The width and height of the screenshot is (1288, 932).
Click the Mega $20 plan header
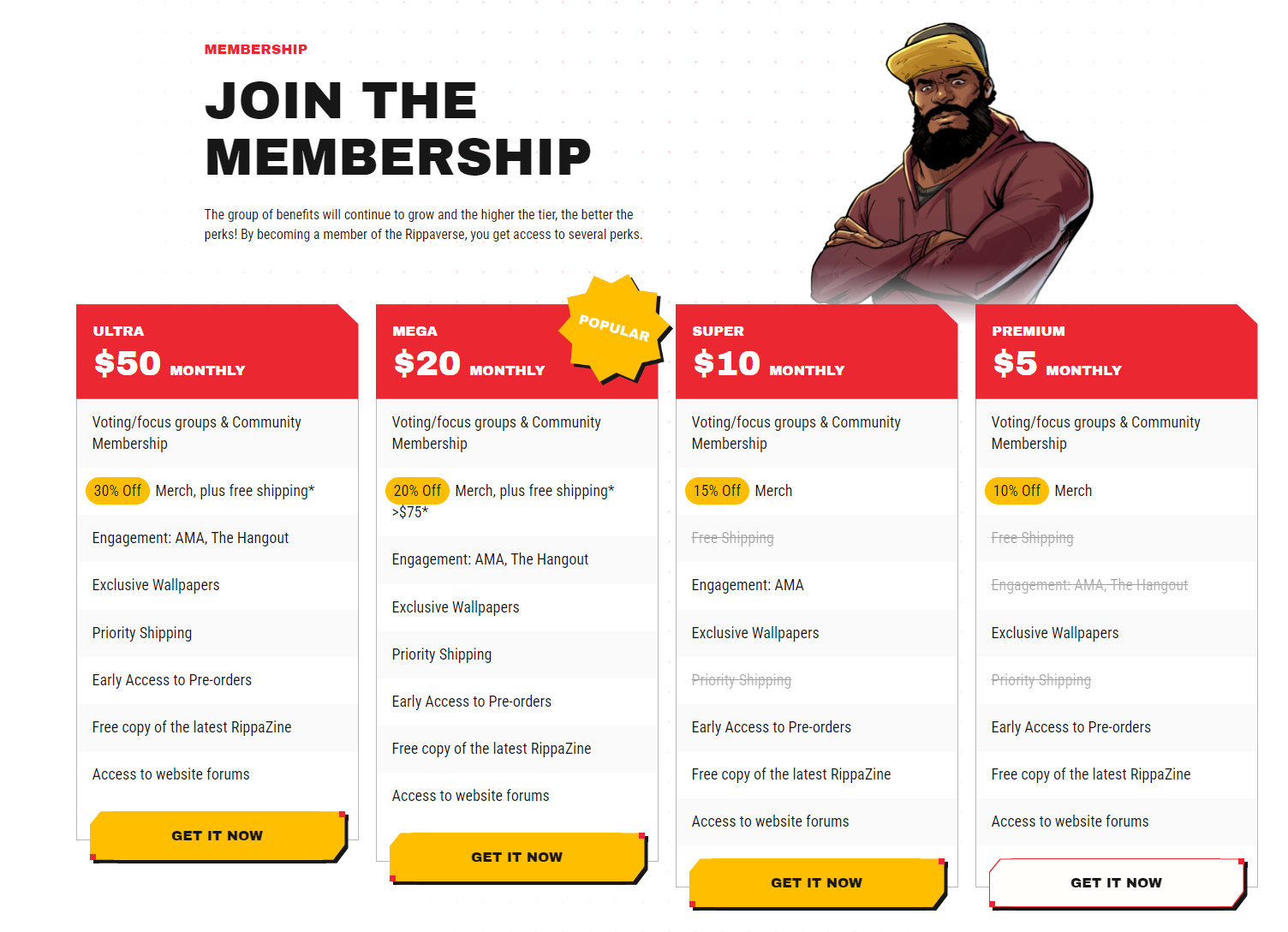coord(517,351)
